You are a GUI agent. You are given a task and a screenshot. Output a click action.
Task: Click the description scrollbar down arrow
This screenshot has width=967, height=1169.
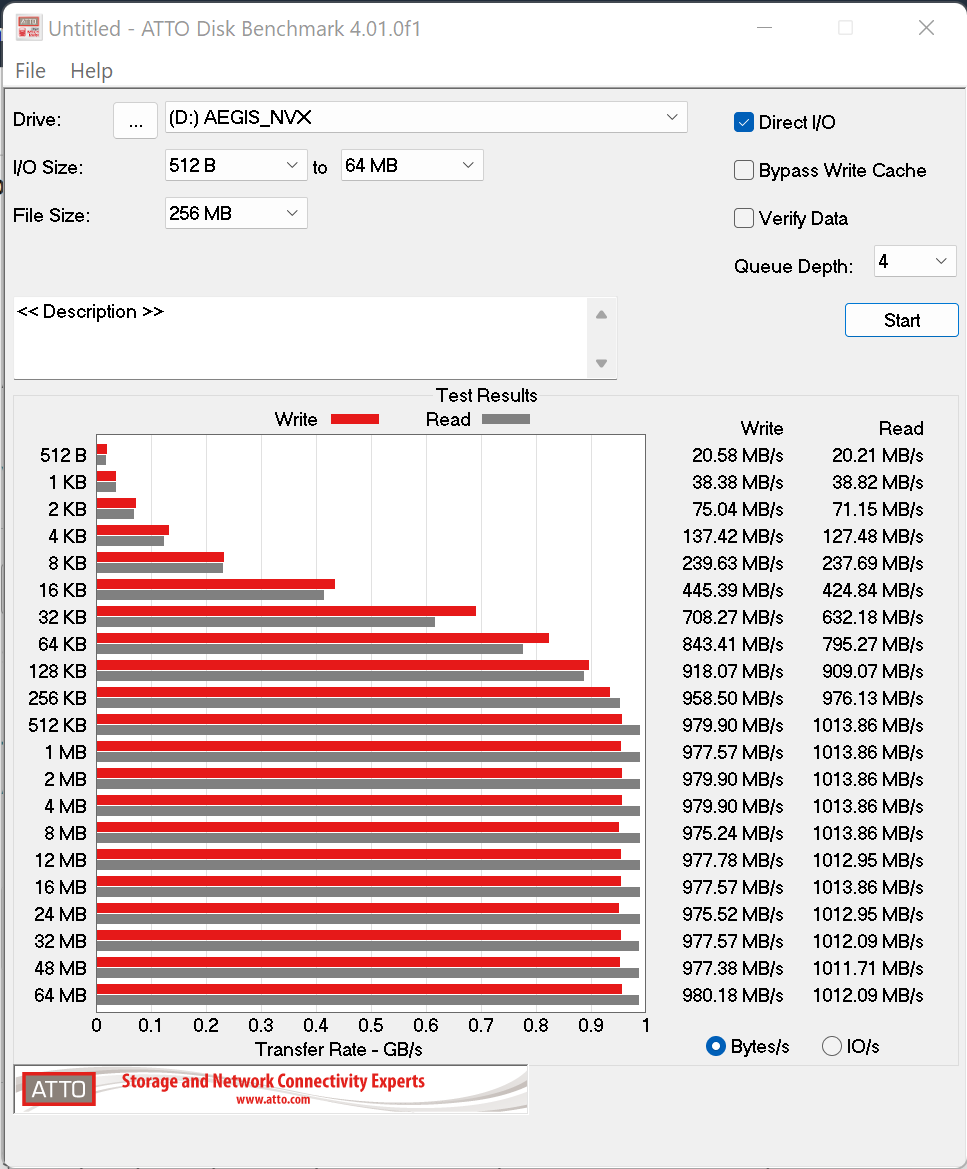[x=601, y=363]
